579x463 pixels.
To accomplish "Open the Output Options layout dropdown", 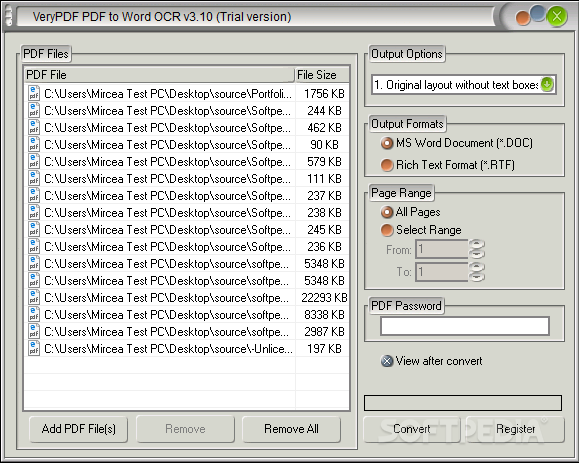I will [x=547, y=85].
